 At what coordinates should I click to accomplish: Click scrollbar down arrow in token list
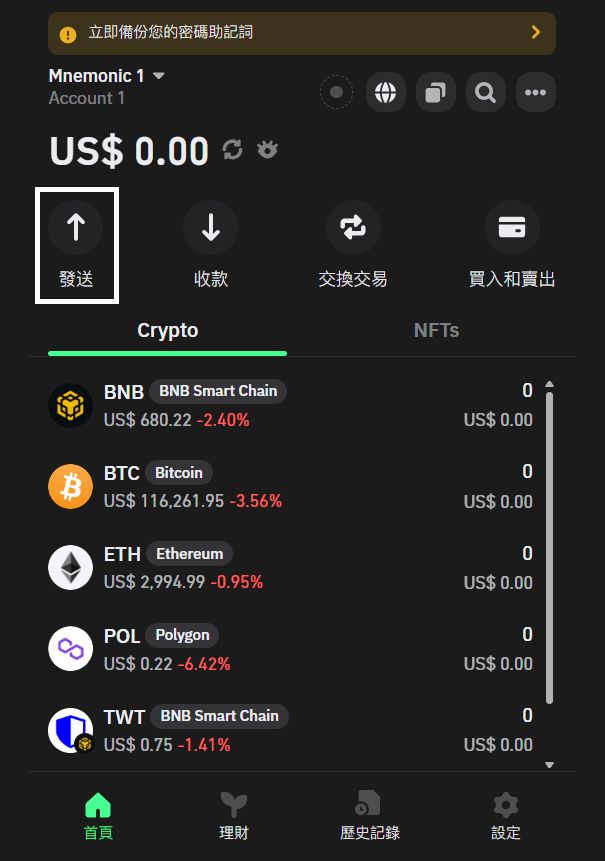coord(549,764)
